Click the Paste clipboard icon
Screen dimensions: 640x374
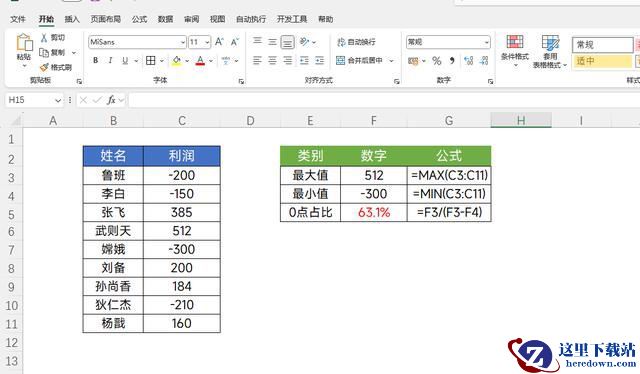point(24,43)
